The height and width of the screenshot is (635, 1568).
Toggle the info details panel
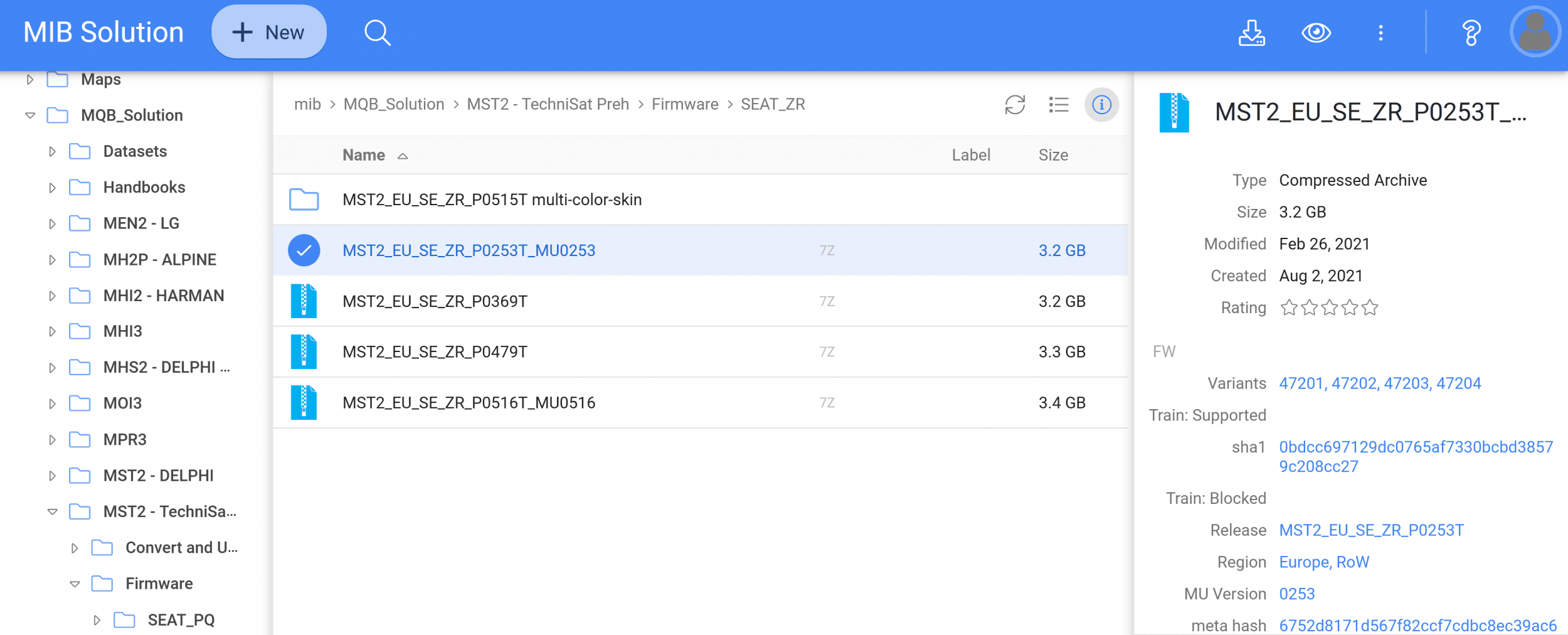(x=1101, y=105)
